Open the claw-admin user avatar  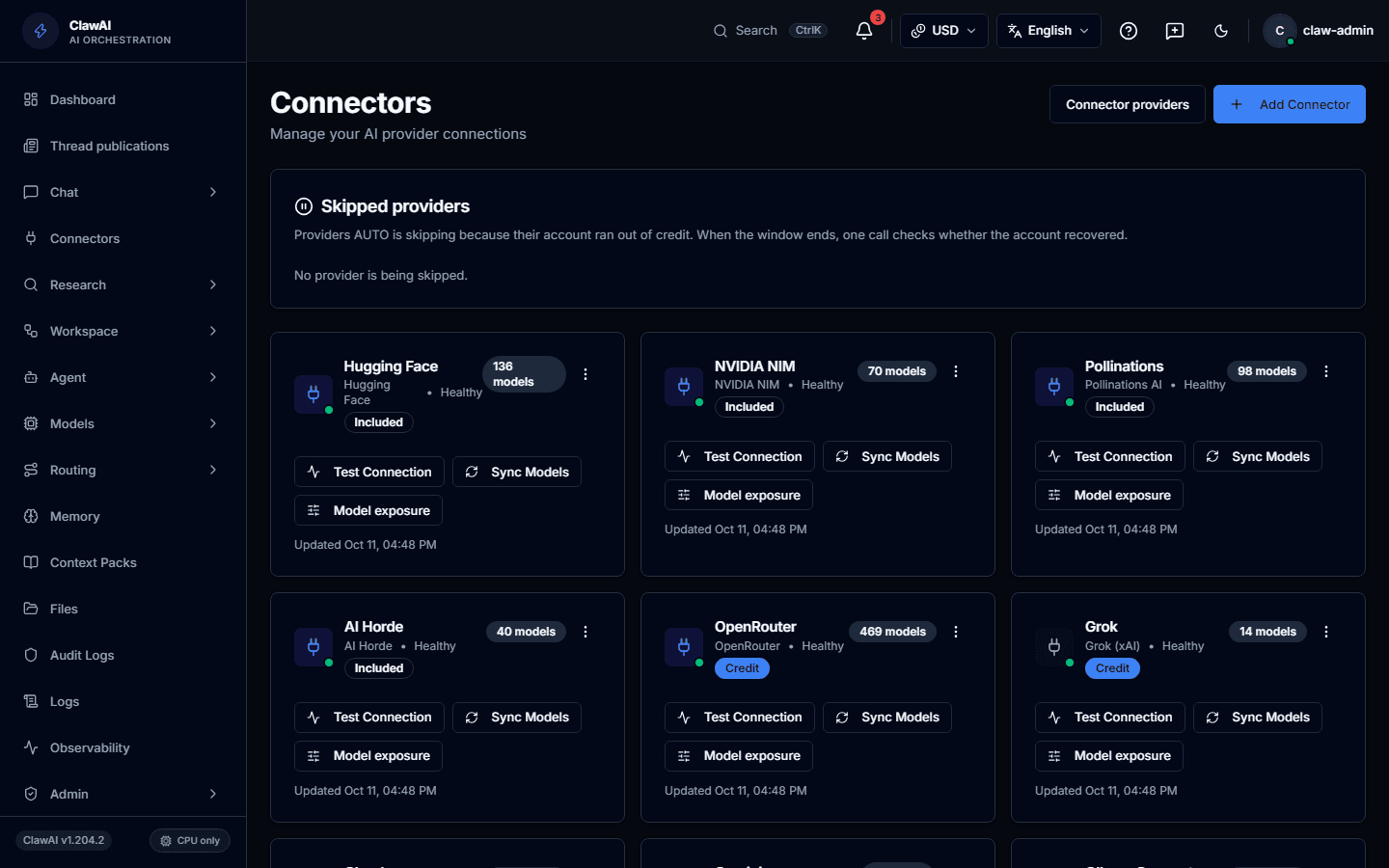pos(1280,31)
